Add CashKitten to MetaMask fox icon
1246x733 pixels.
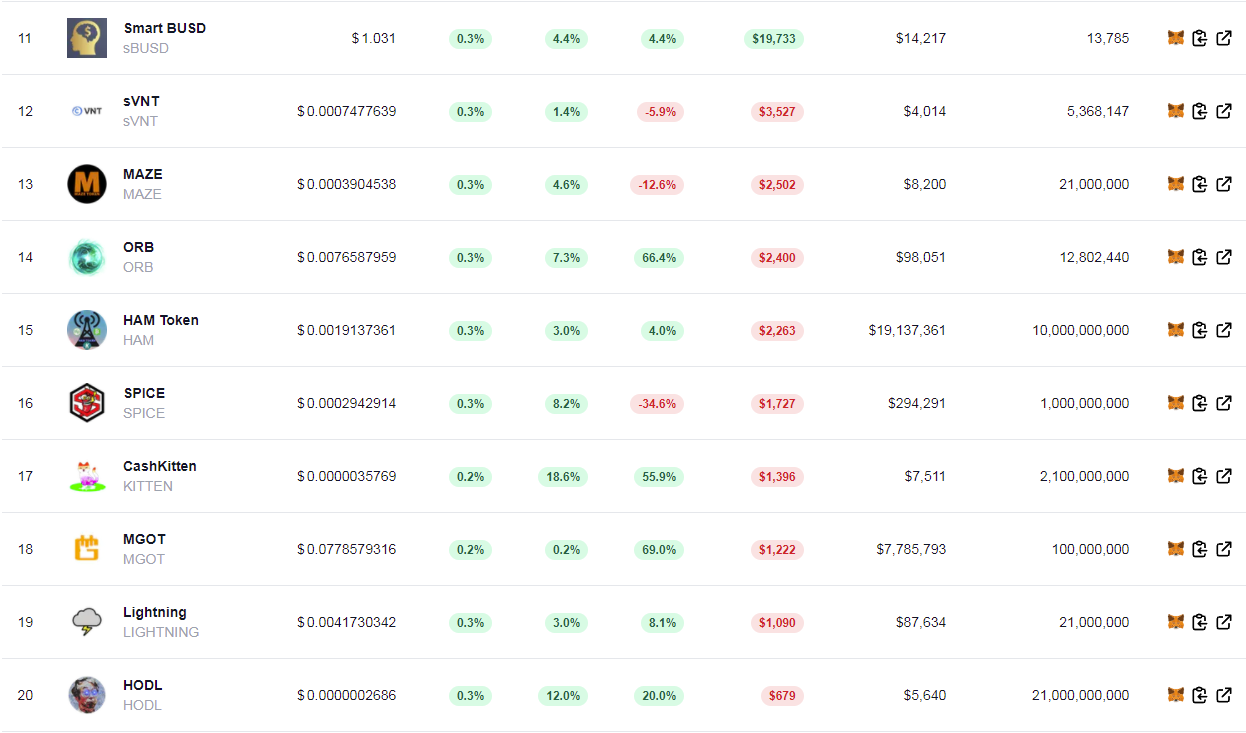pyautogui.click(x=1176, y=476)
